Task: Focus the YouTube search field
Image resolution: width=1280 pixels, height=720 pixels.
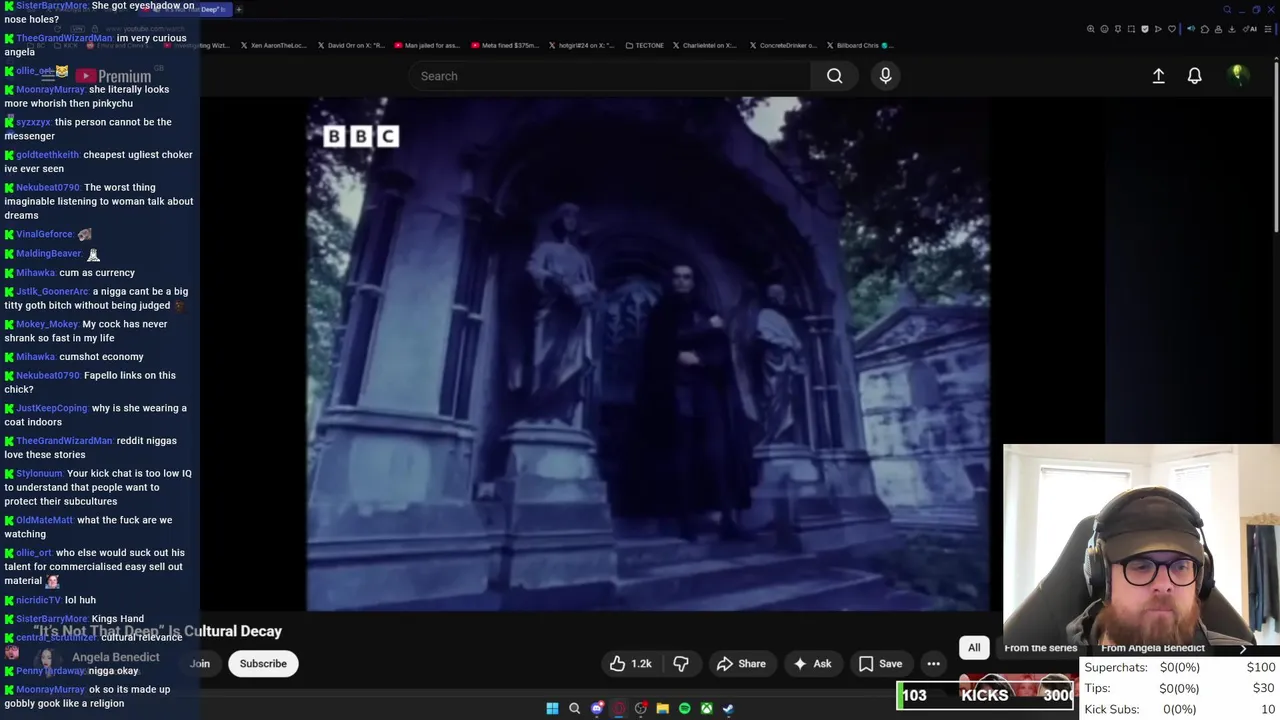Action: point(610,76)
